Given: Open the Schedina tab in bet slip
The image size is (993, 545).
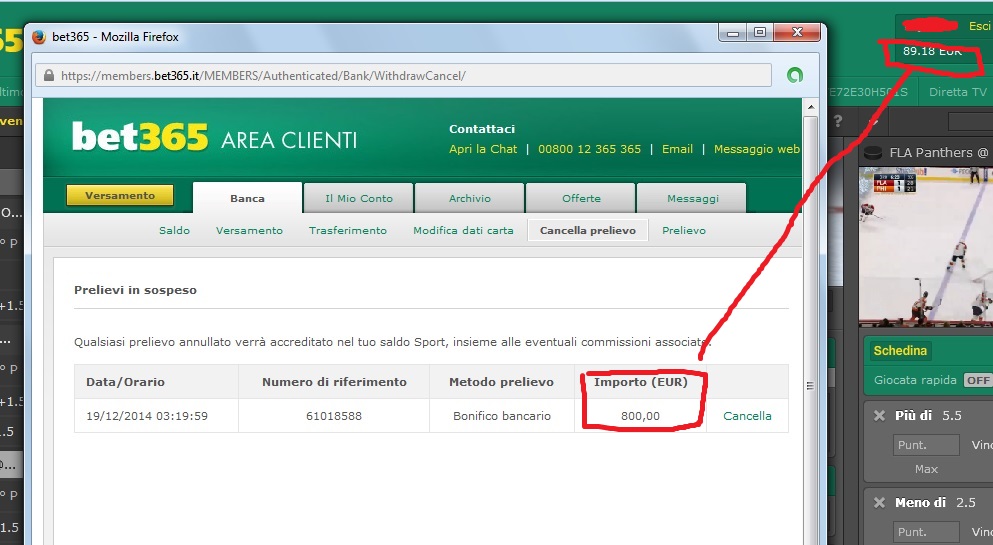Looking at the screenshot, I should click(x=900, y=351).
